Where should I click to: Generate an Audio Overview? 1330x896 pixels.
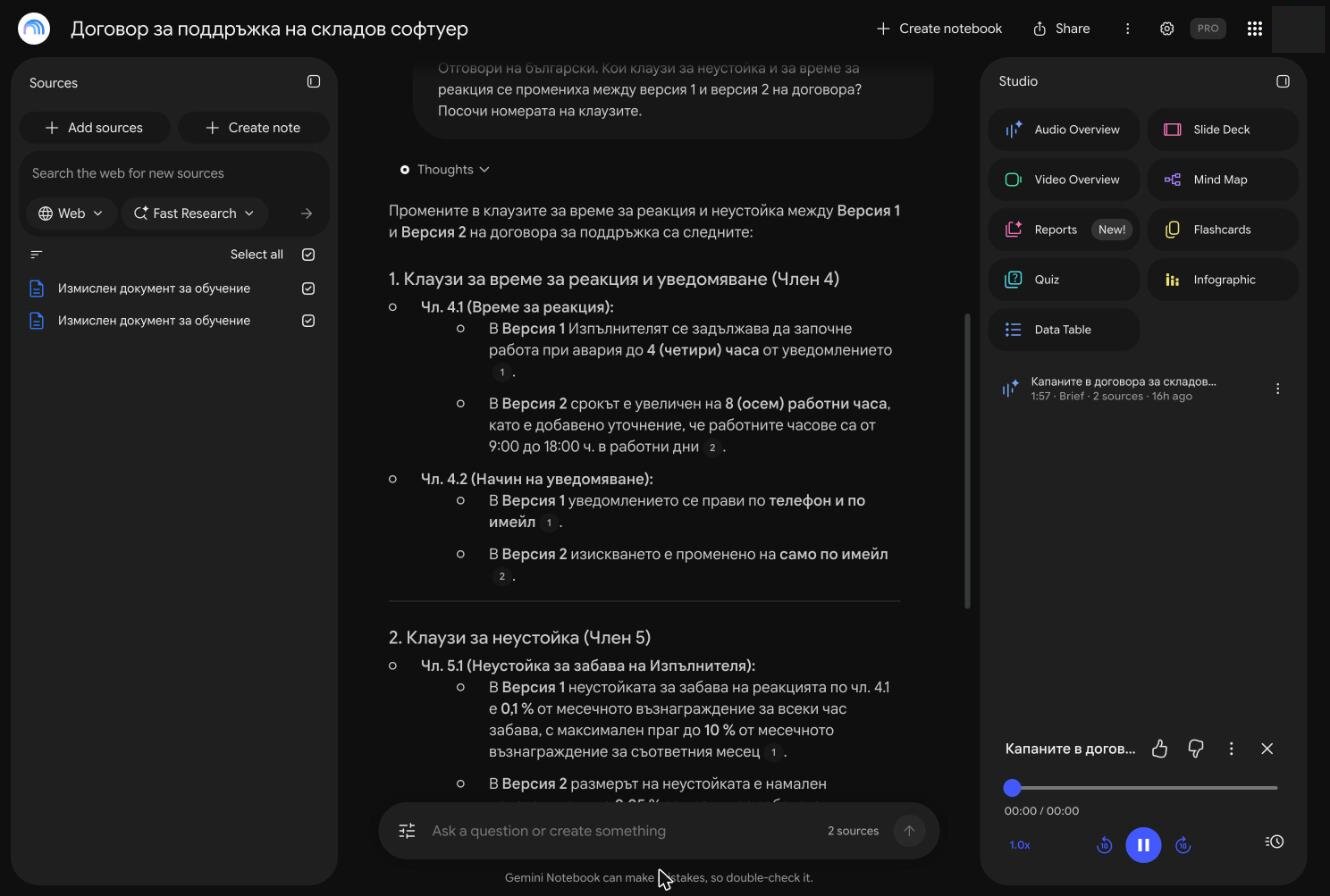tap(1064, 129)
